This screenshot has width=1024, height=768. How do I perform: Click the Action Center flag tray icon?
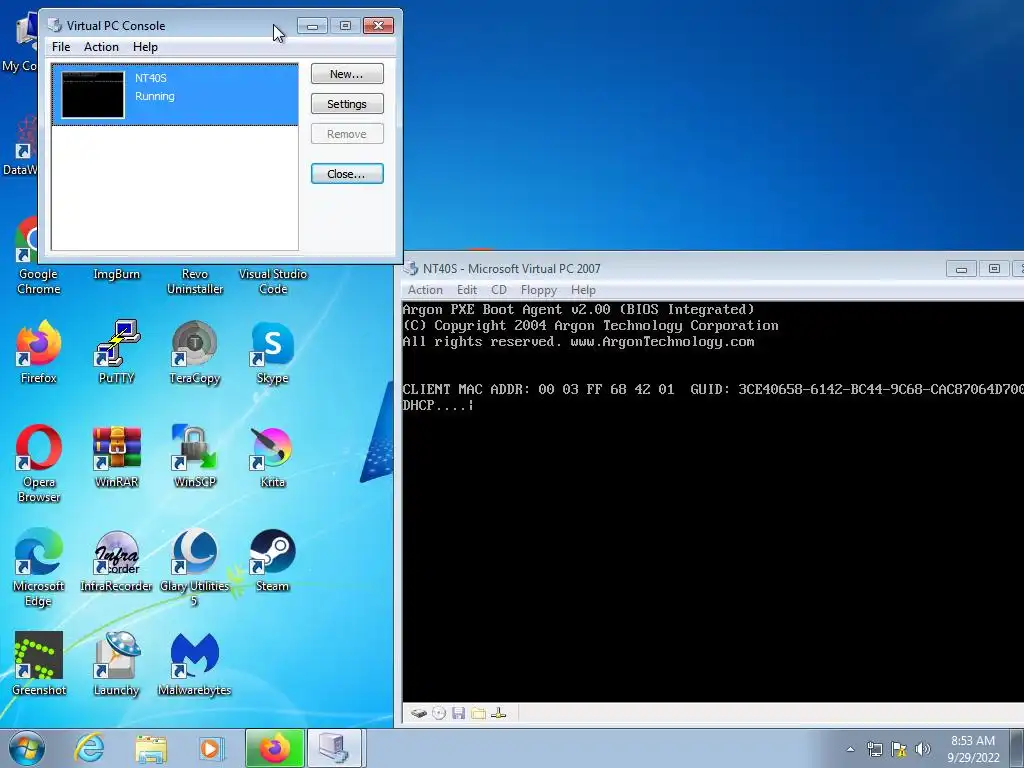[x=899, y=749]
